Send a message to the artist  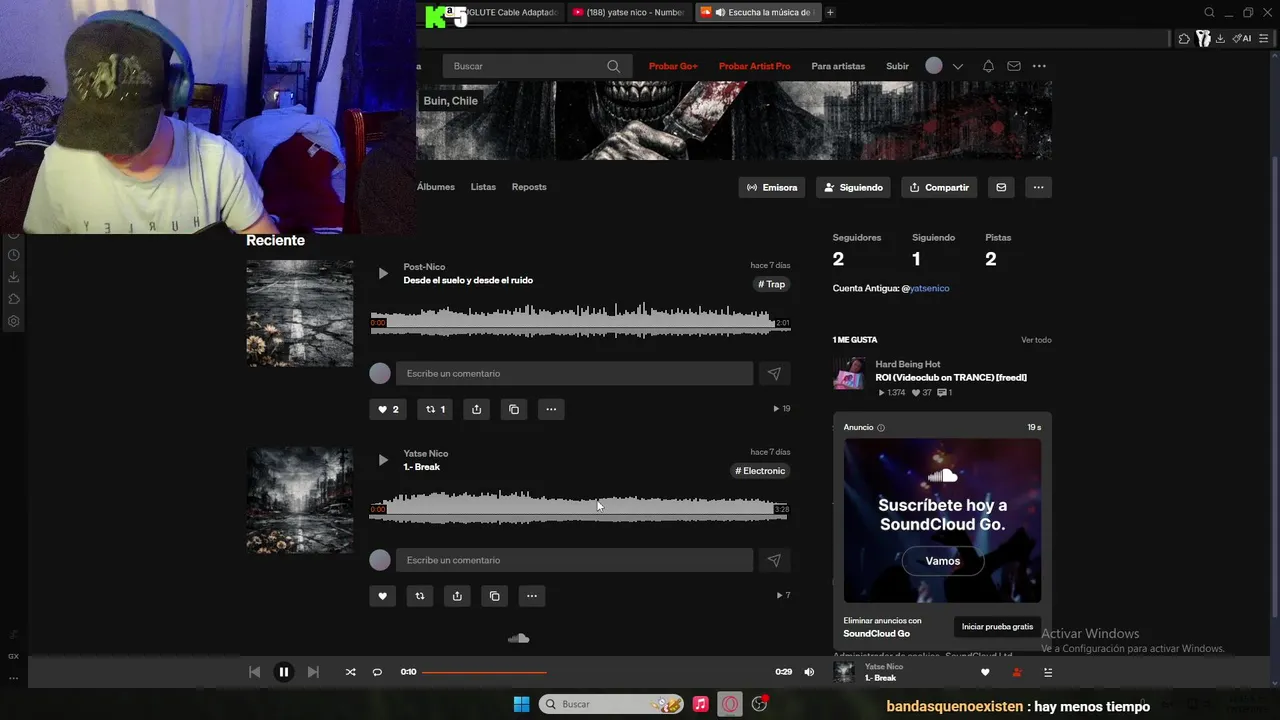click(x=1001, y=187)
